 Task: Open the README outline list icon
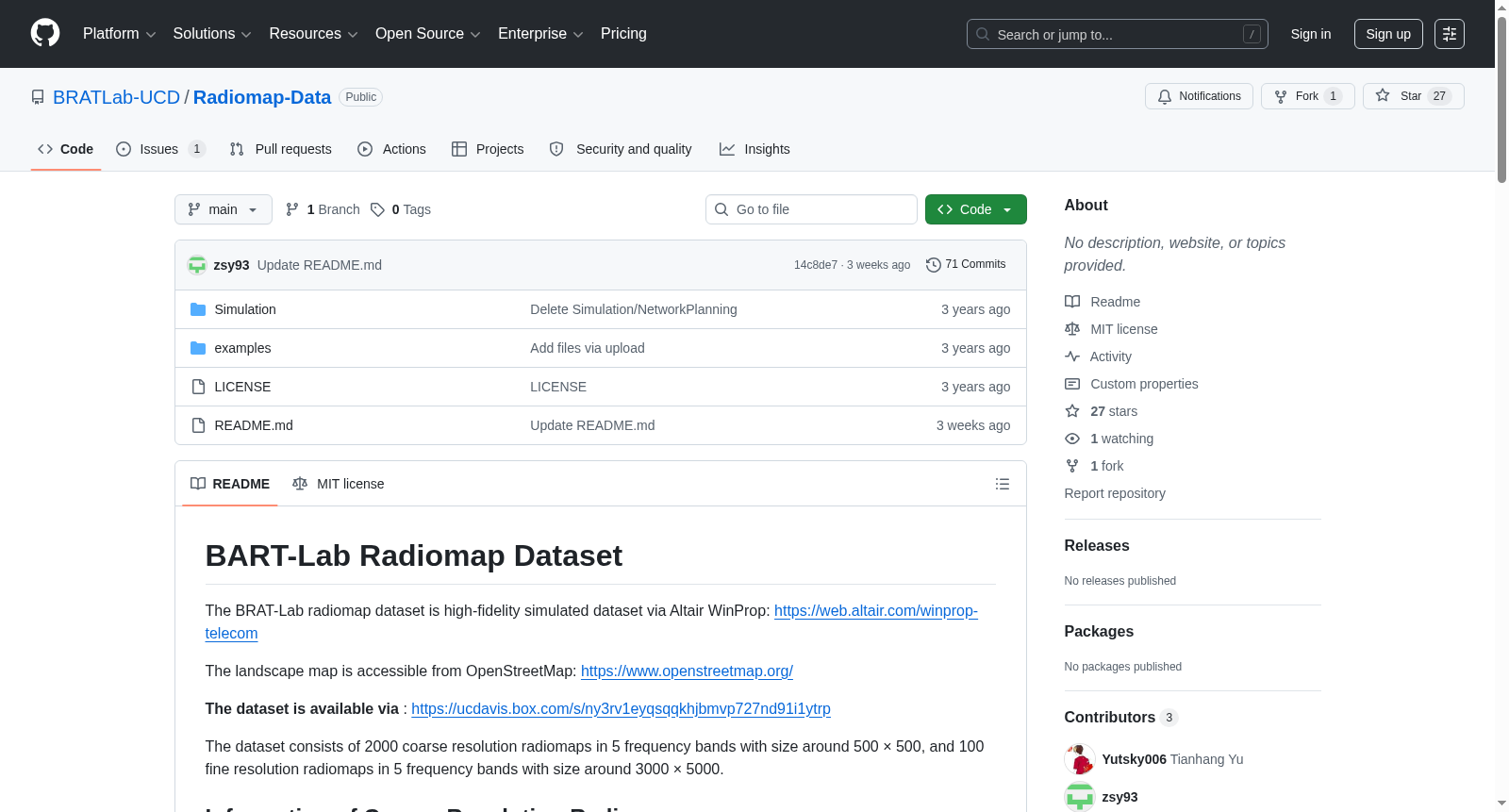pyautogui.click(x=1003, y=484)
